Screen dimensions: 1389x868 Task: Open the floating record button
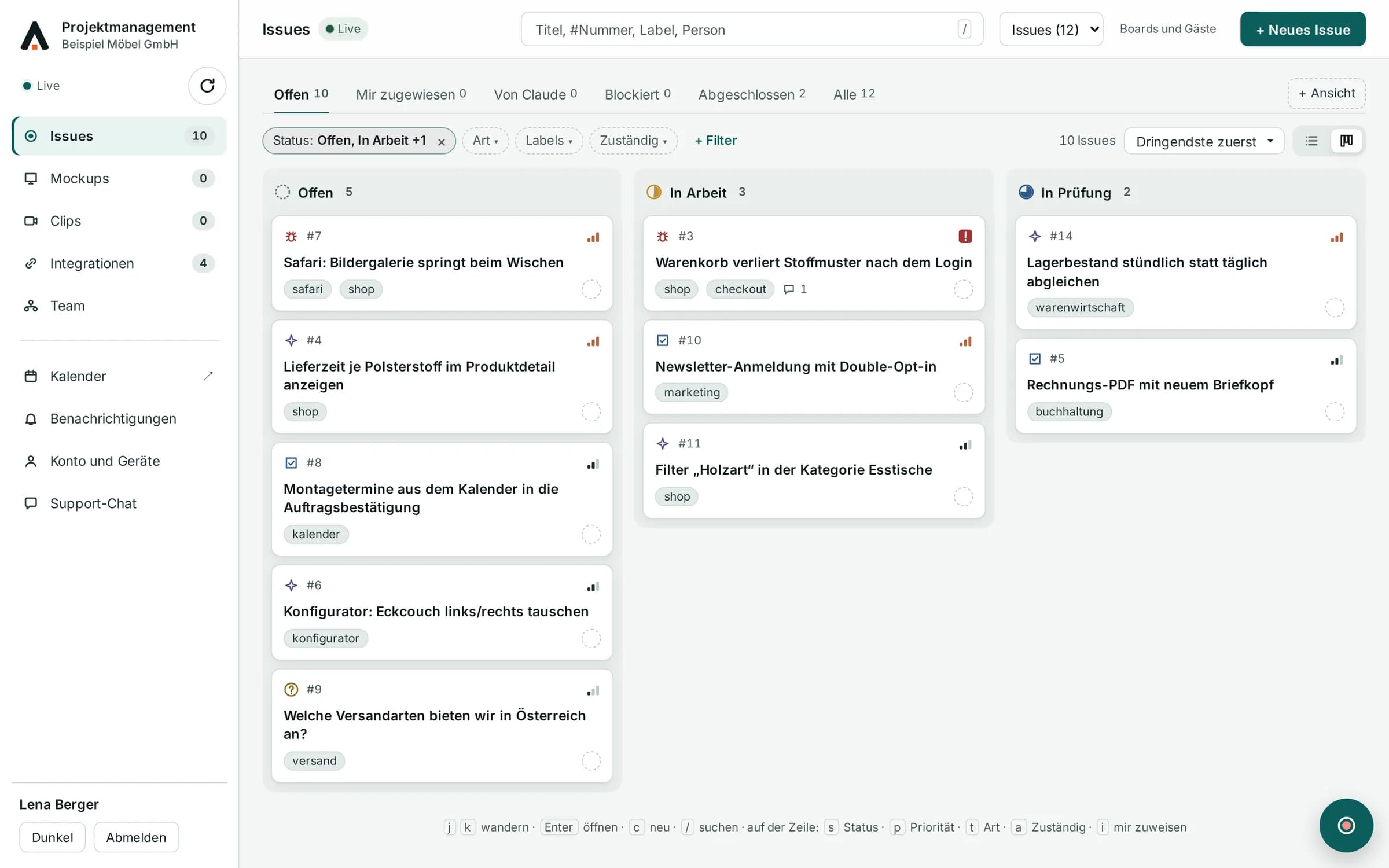[1346, 825]
